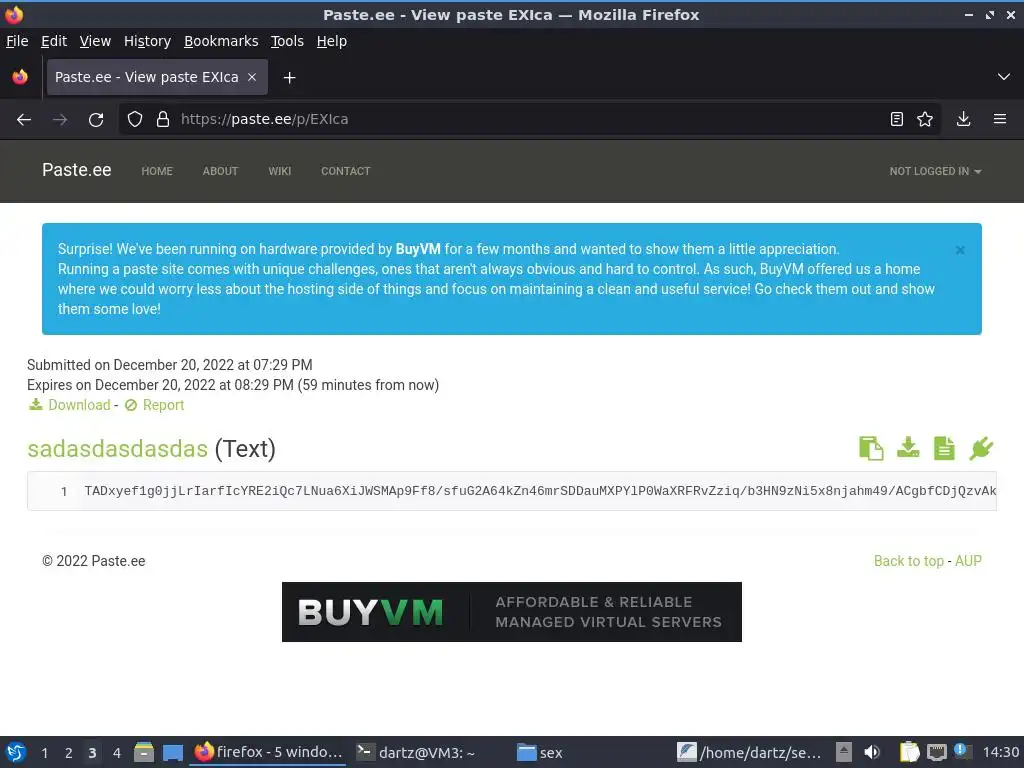Open the Firefox downloads panel
This screenshot has width=1024, height=768.
click(x=963, y=120)
